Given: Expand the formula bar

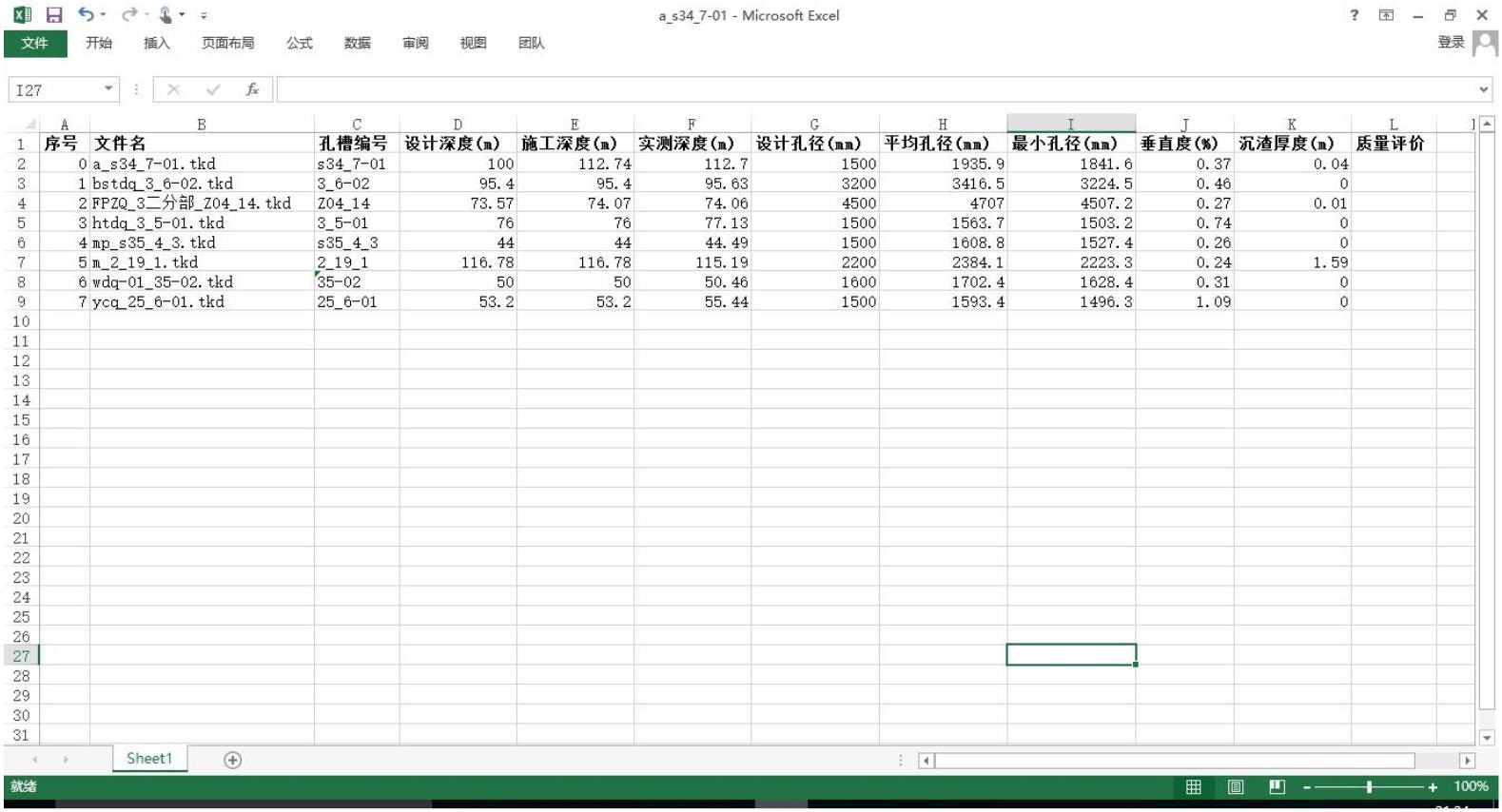Looking at the screenshot, I should tap(1483, 89).
